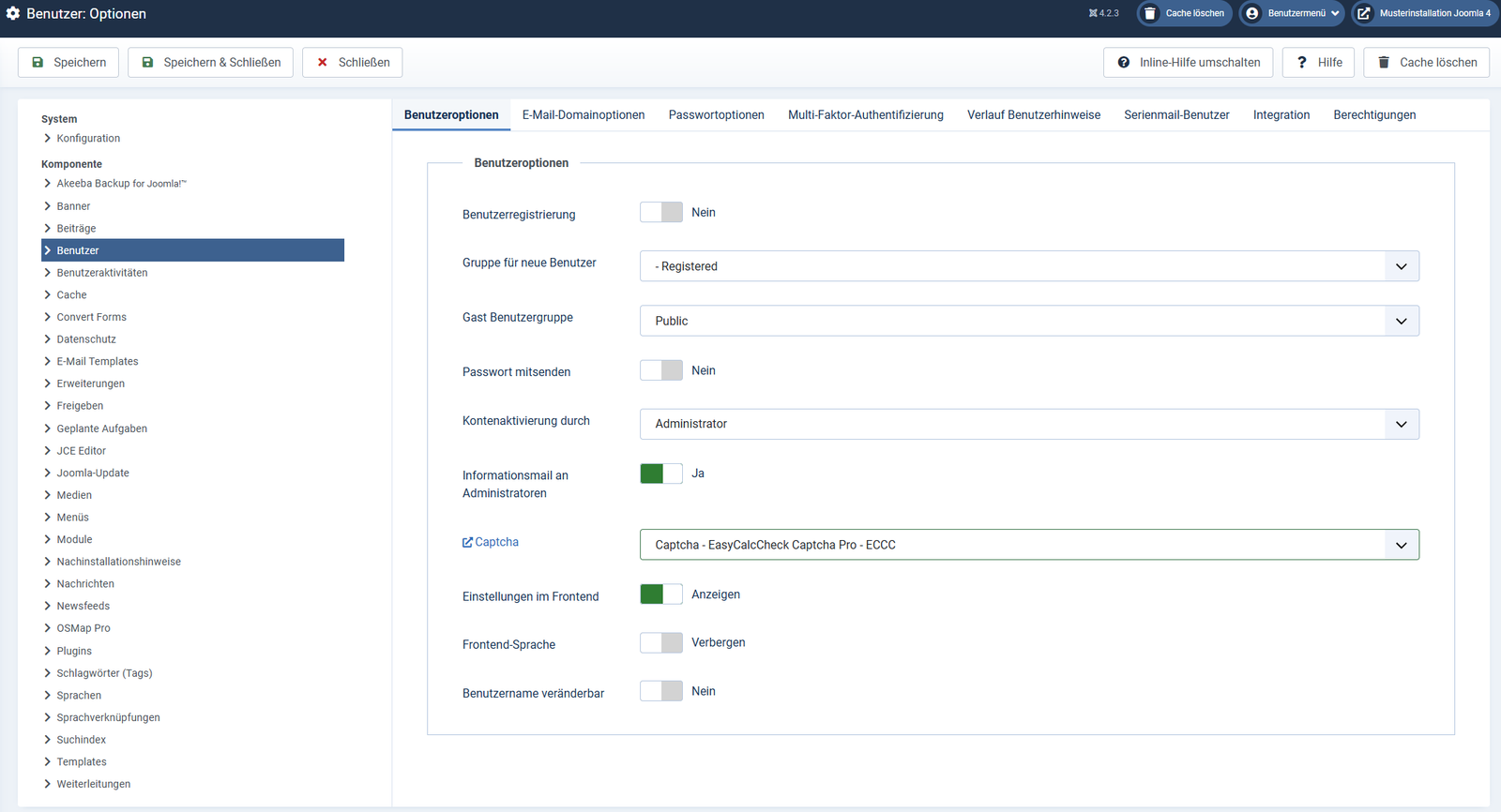This screenshot has height=812, width=1501.
Task: Click the Speichern & Schließen button
Action: [x=210, y=62]
